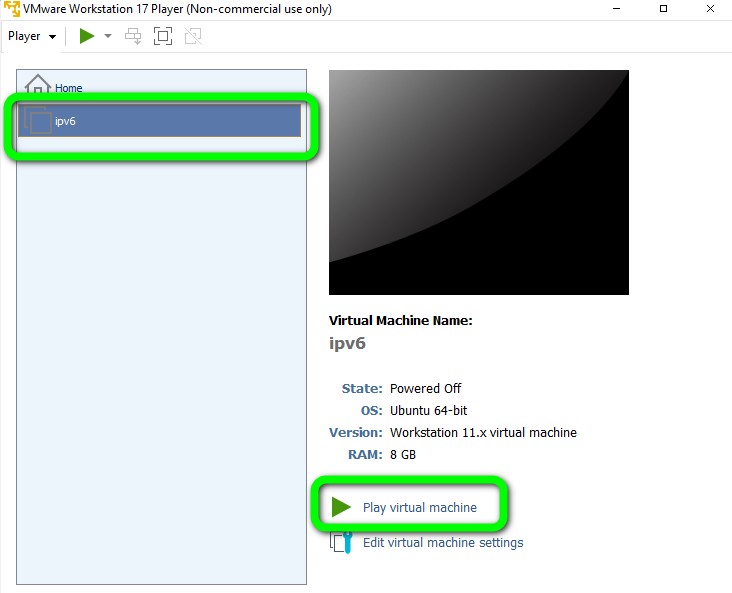
Task: Minimize the VMware Player window
Action: click(x=616, y=9)
